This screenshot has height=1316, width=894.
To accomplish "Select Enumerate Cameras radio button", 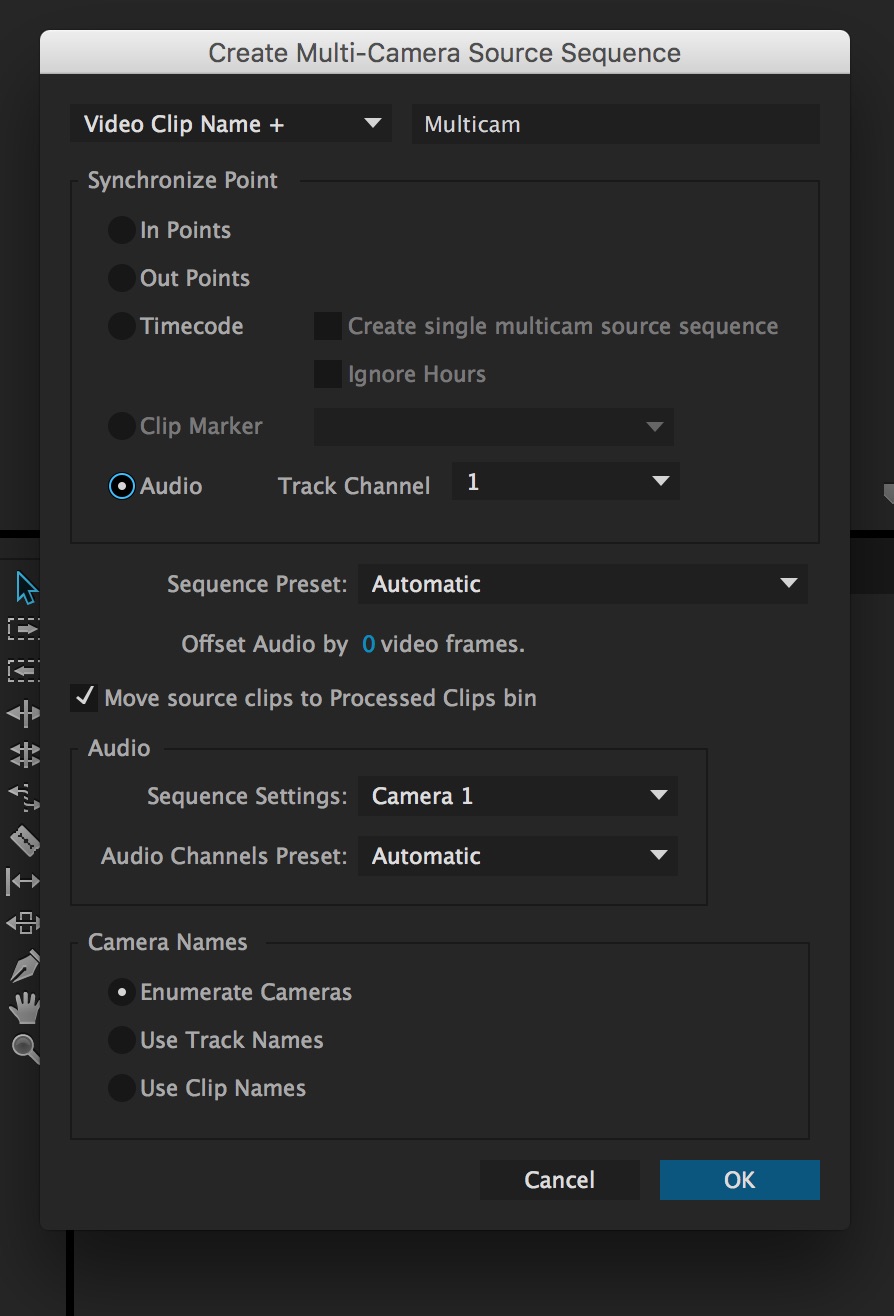I will tap(121, 992).
